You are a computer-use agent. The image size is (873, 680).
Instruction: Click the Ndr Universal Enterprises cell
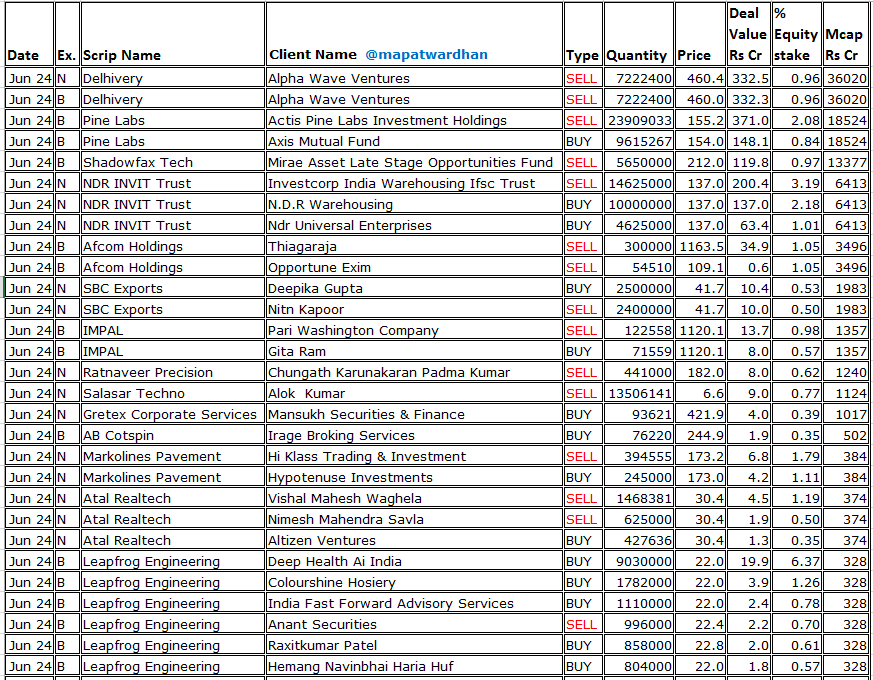point(414,226)
